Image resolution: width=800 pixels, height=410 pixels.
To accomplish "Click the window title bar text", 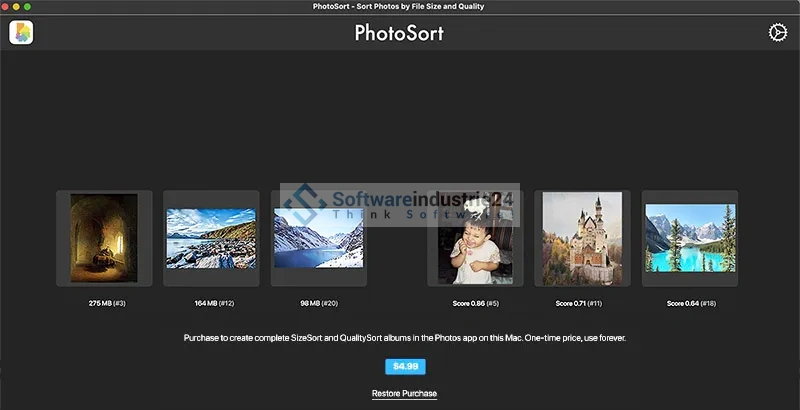I will 400,7.
